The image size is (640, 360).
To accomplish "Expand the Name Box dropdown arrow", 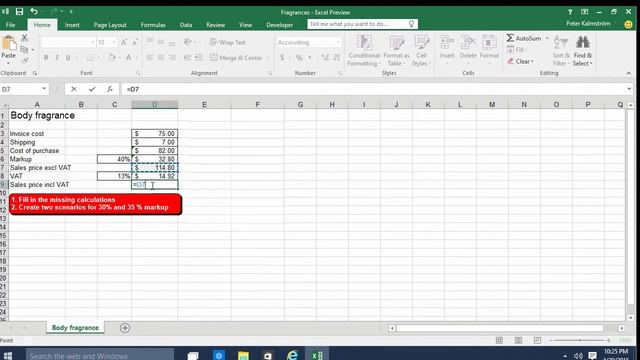I will coord(44,89).
